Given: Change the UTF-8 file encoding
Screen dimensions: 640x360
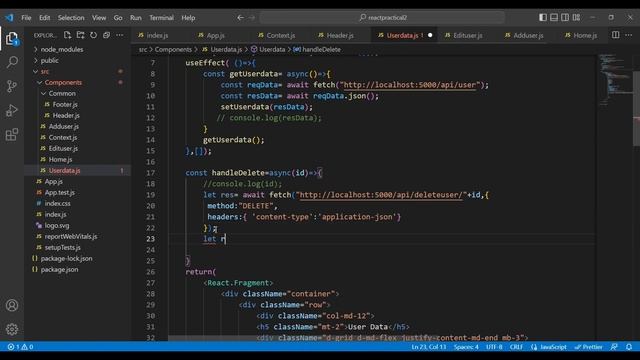Looking at the screenshot, I should pyautogui.click(x=494, y=347).
